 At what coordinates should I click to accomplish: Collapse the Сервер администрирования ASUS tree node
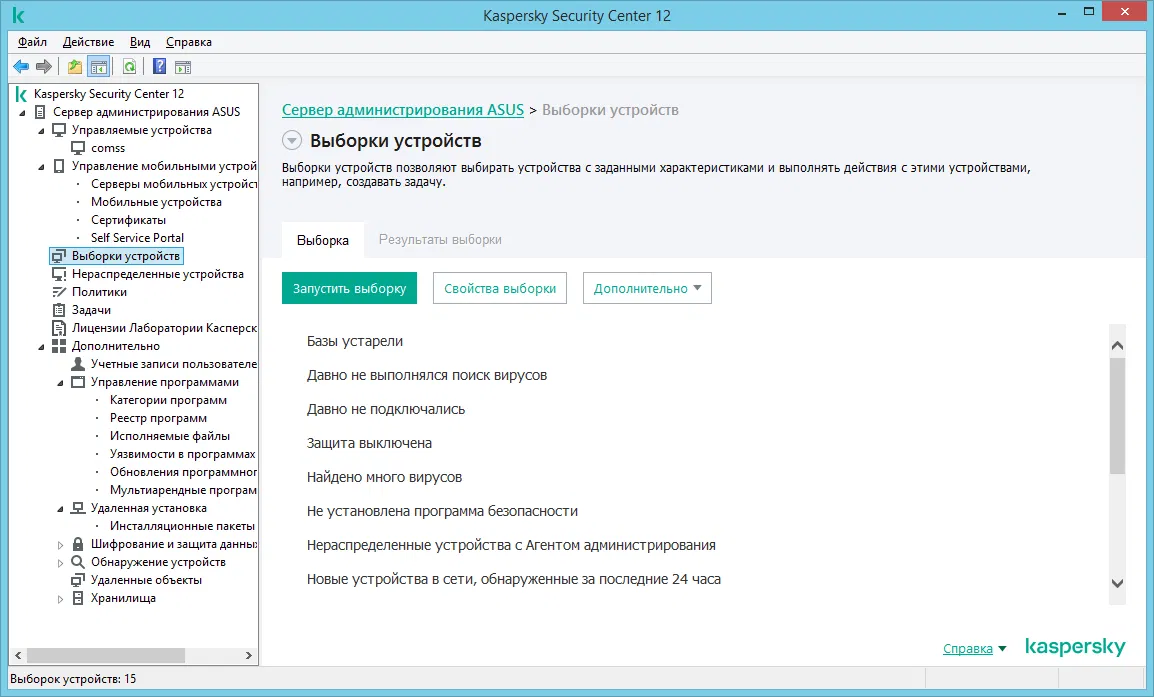coord(22,113)
